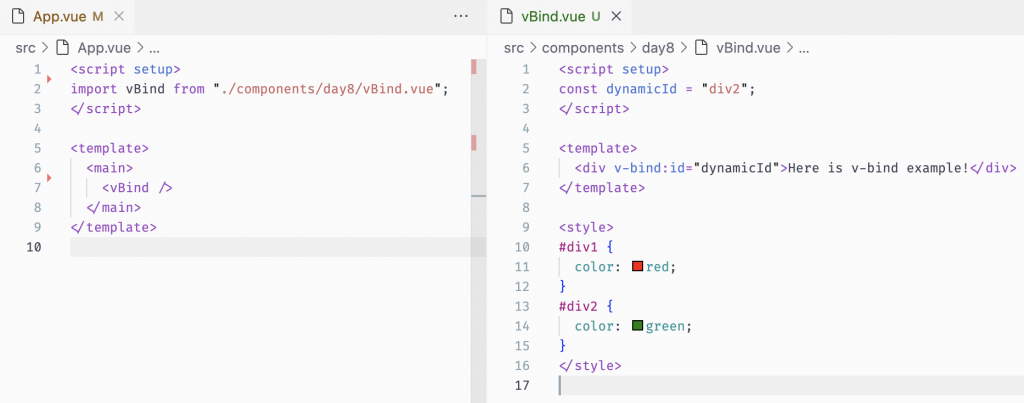1024x403 pixels.
Task: Click the change marker beside line 7
Action: click(49, 177)
